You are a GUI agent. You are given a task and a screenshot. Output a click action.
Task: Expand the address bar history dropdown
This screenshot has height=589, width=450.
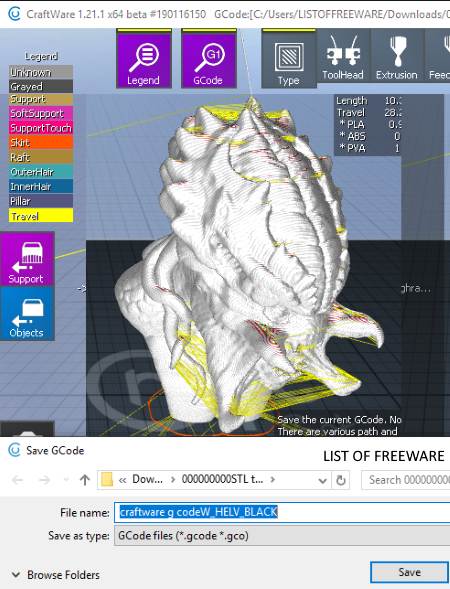tap(322, 480)
